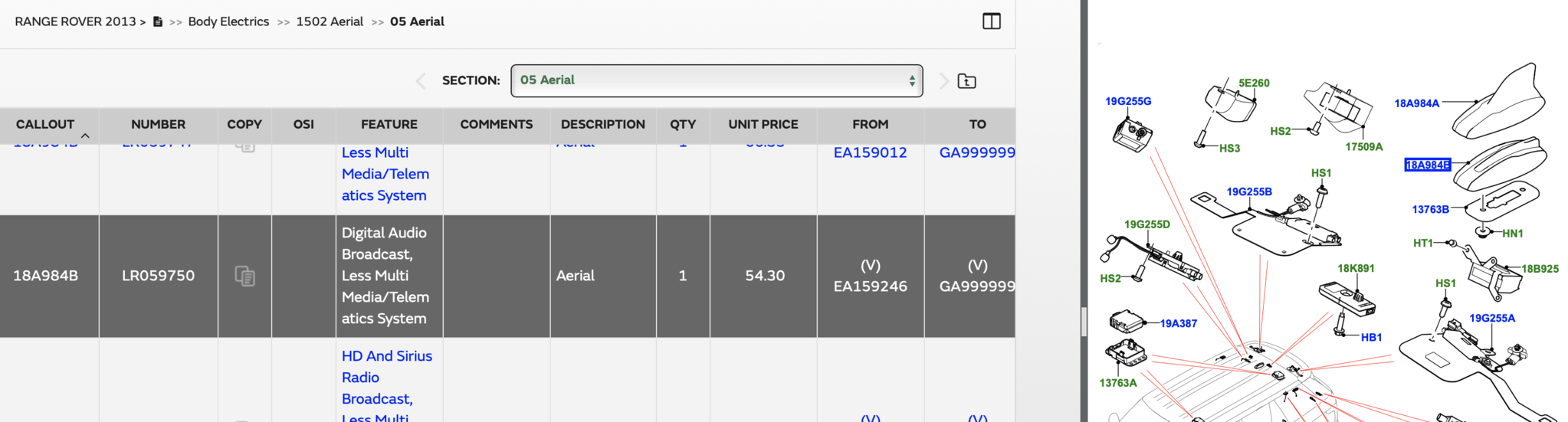Select diagram callout 18A984A
The height and width of the screenshot is (422, 1568).
(1417, 103)
